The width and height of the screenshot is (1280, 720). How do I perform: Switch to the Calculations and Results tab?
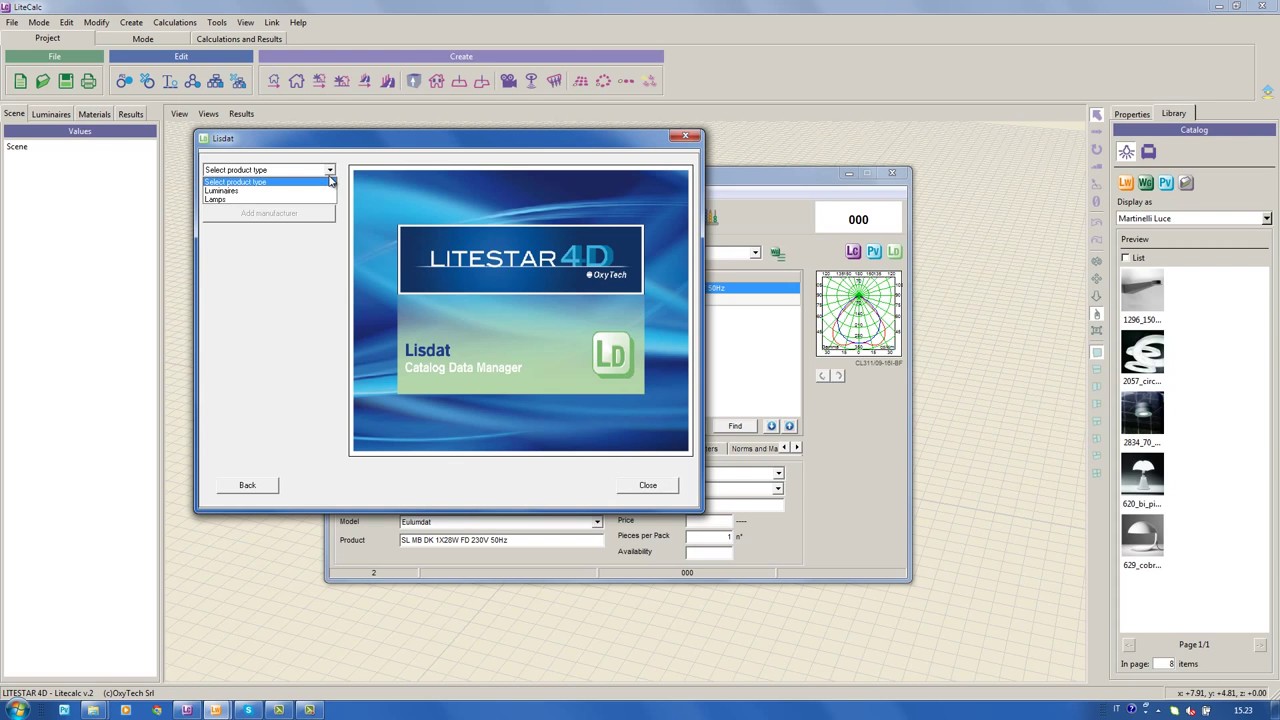tap(239, 39)
